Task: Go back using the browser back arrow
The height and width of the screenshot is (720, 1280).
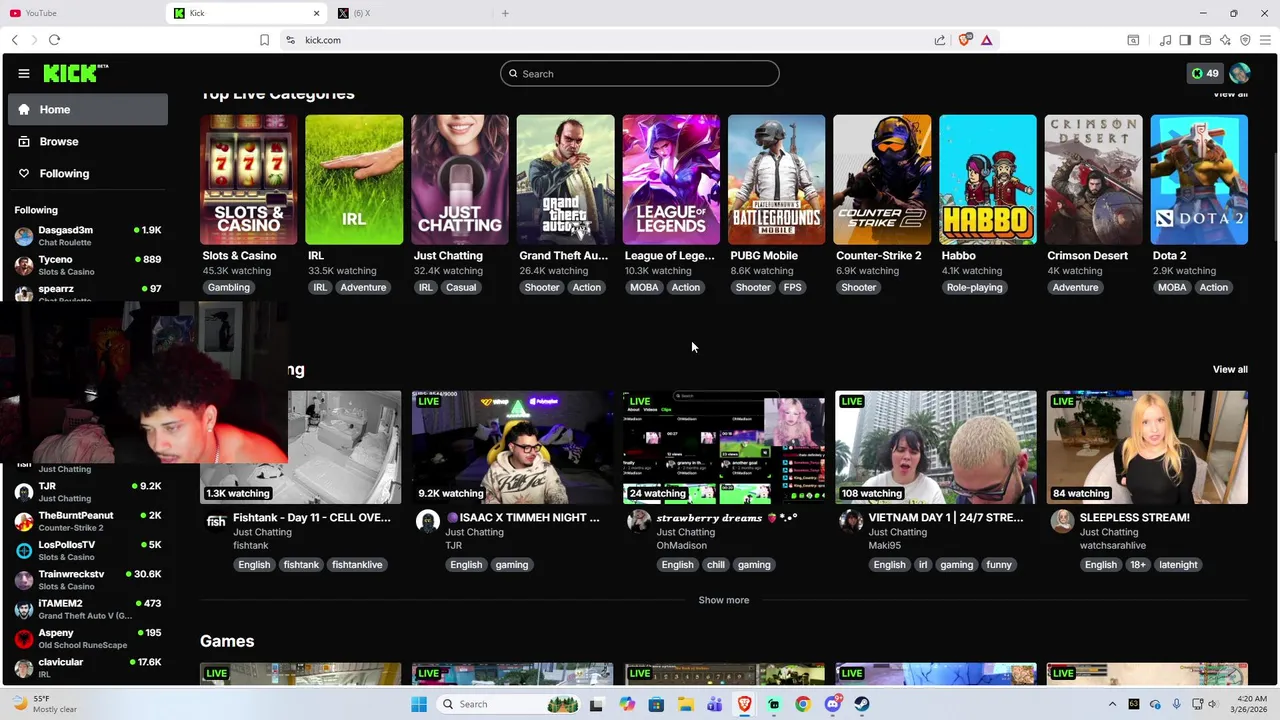Action: click(x=14, y=40)
